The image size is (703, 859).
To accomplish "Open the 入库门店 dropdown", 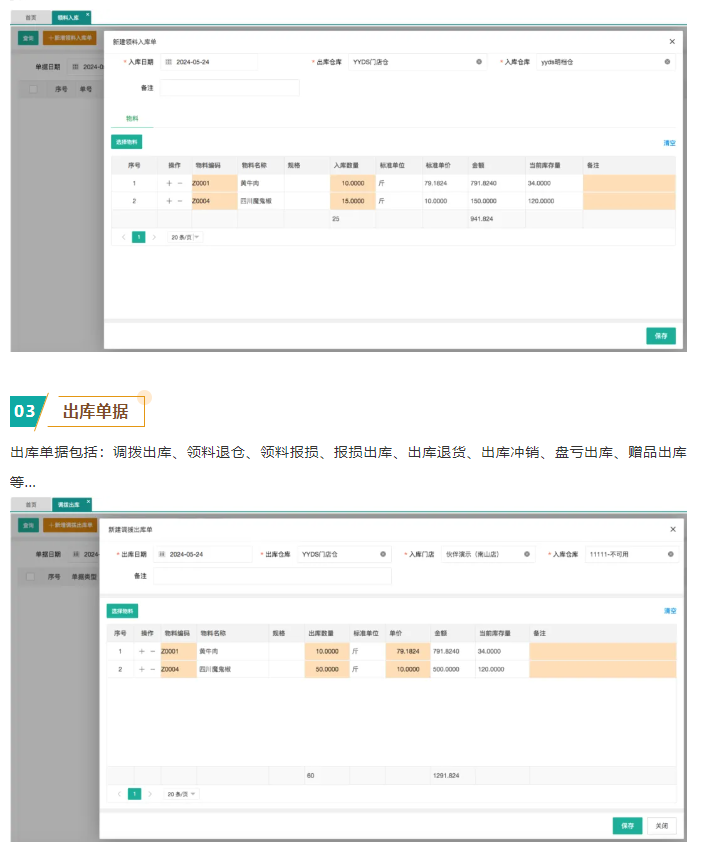I will 488,554.
